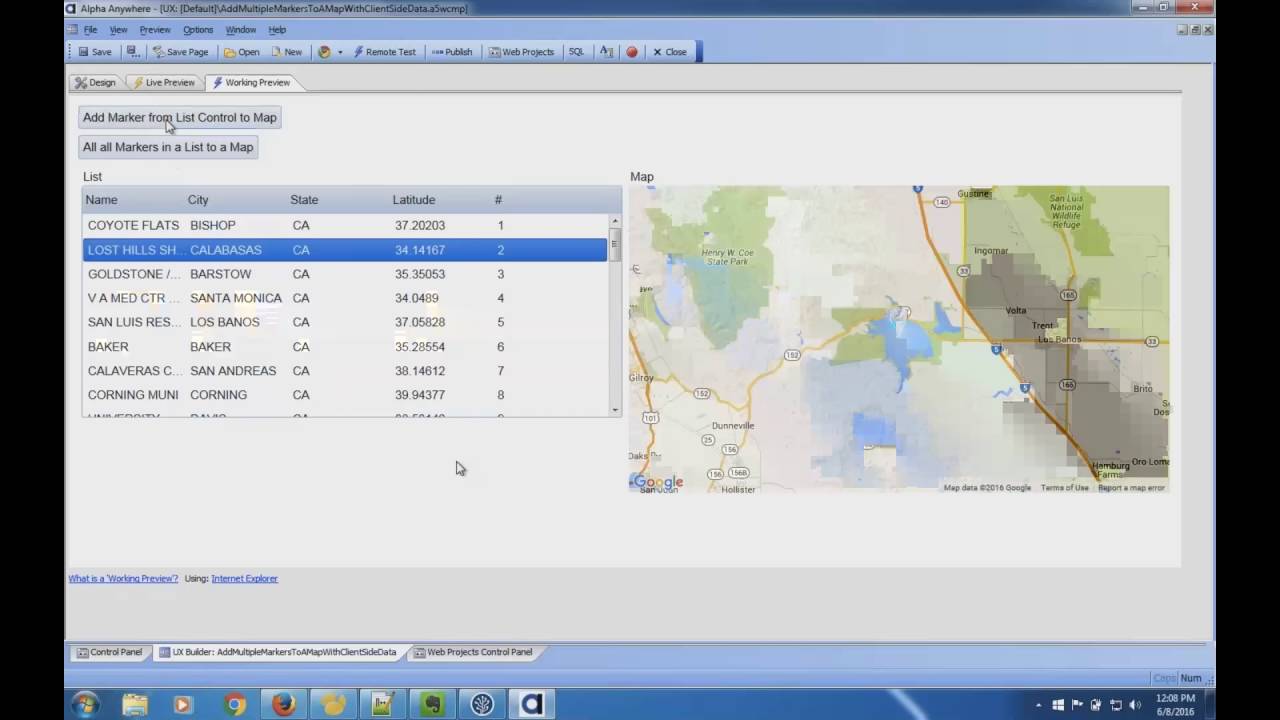1280x720 pixels.
Task: Click the list scrollbar down arrow
Action: (x=615, y=409)
